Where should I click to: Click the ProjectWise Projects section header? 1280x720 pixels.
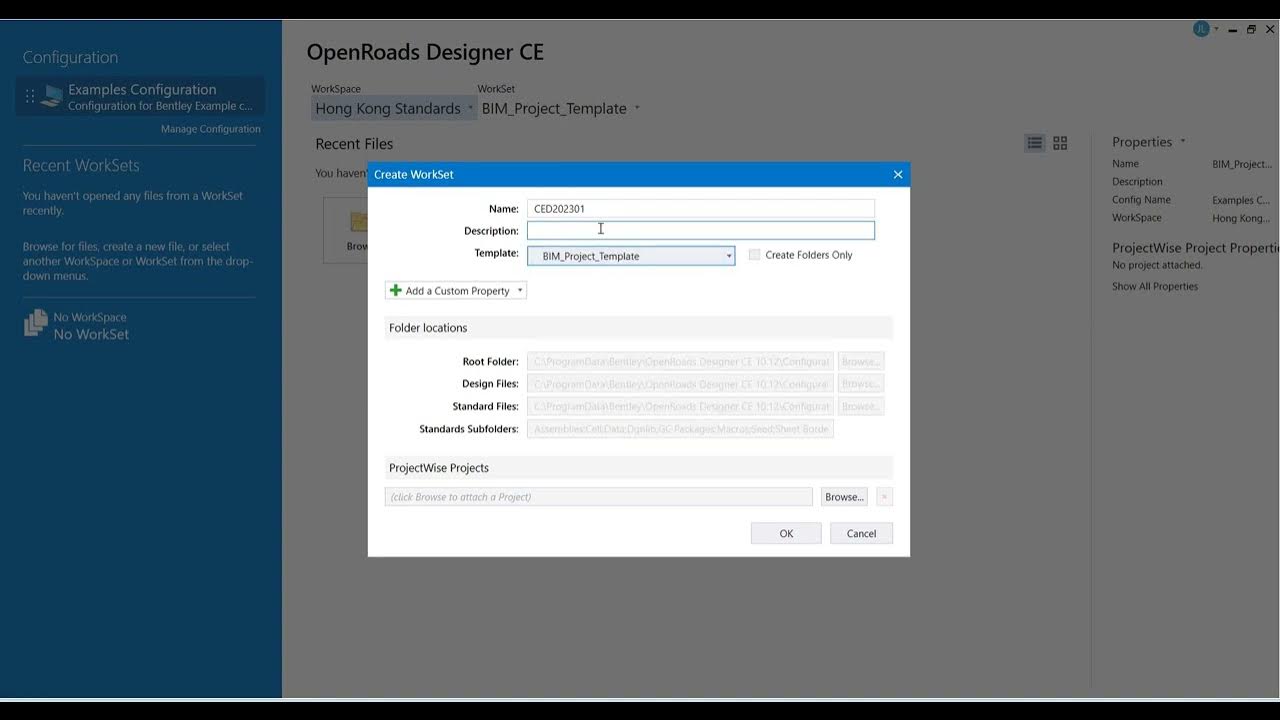638,468
